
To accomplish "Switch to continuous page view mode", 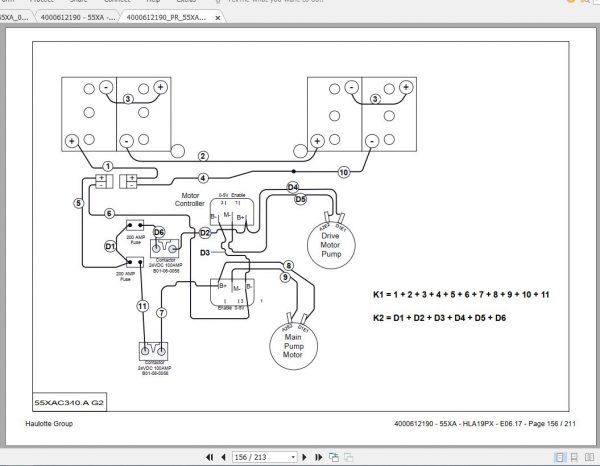I will click(x=574, y=457).
